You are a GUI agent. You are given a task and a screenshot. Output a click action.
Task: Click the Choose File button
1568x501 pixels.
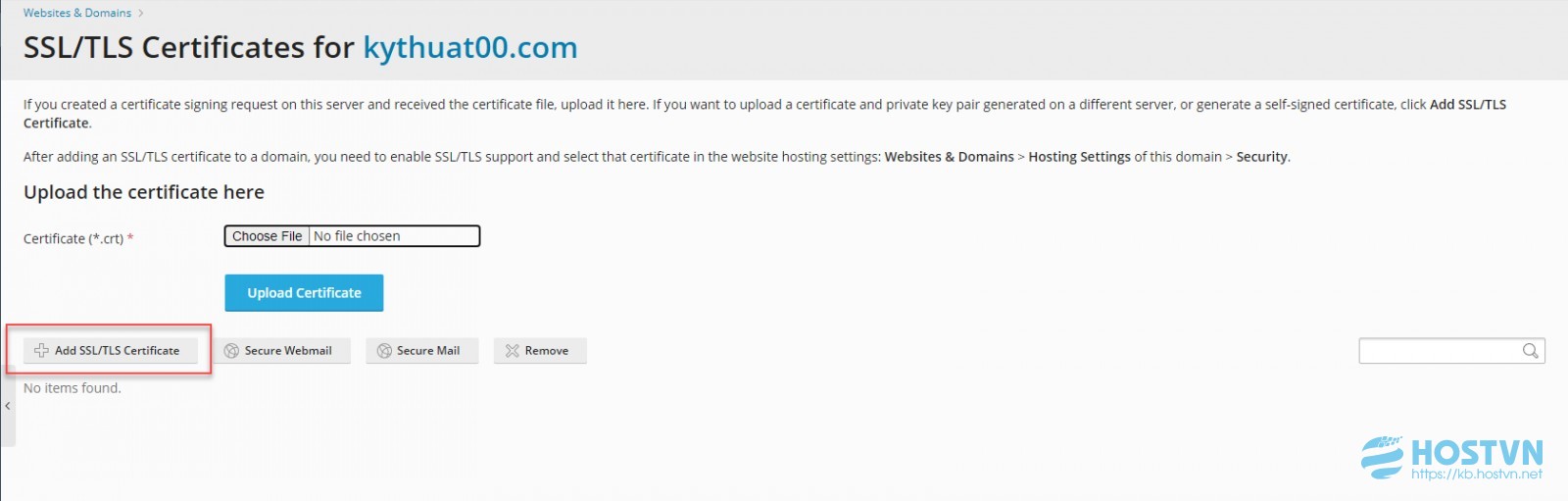[268, 236]
